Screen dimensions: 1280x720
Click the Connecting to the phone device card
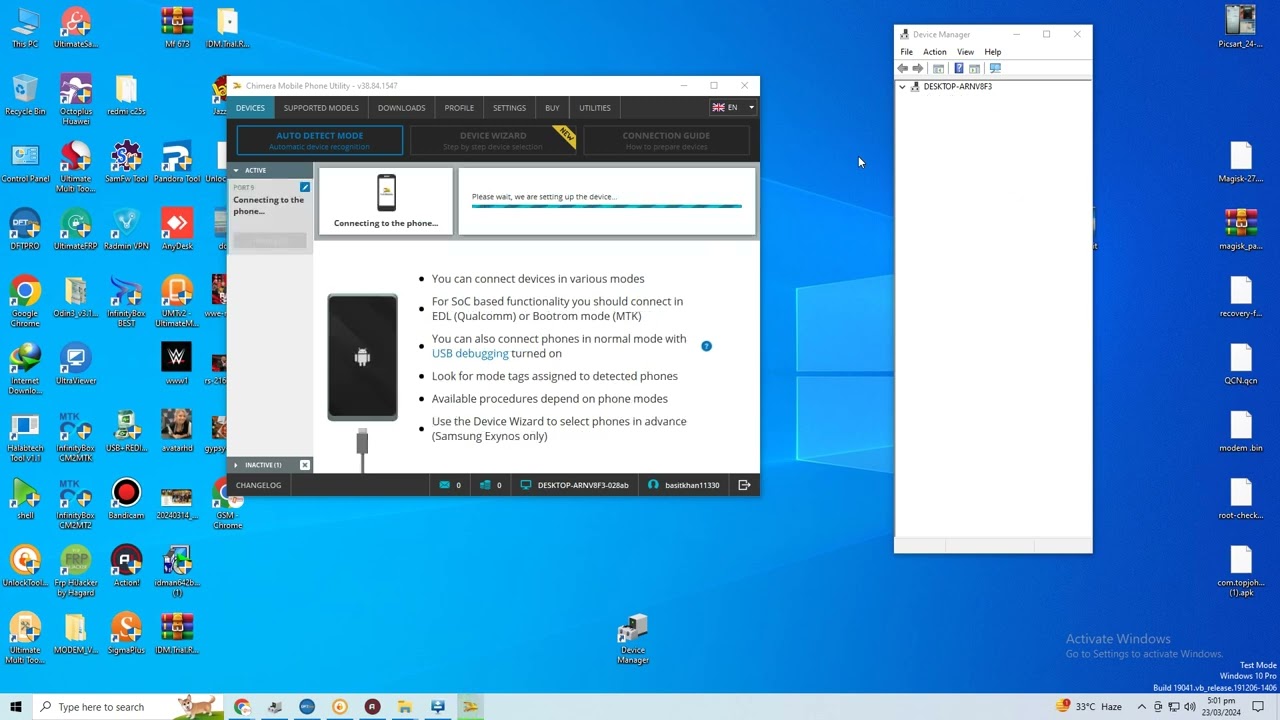coord(386,201)
